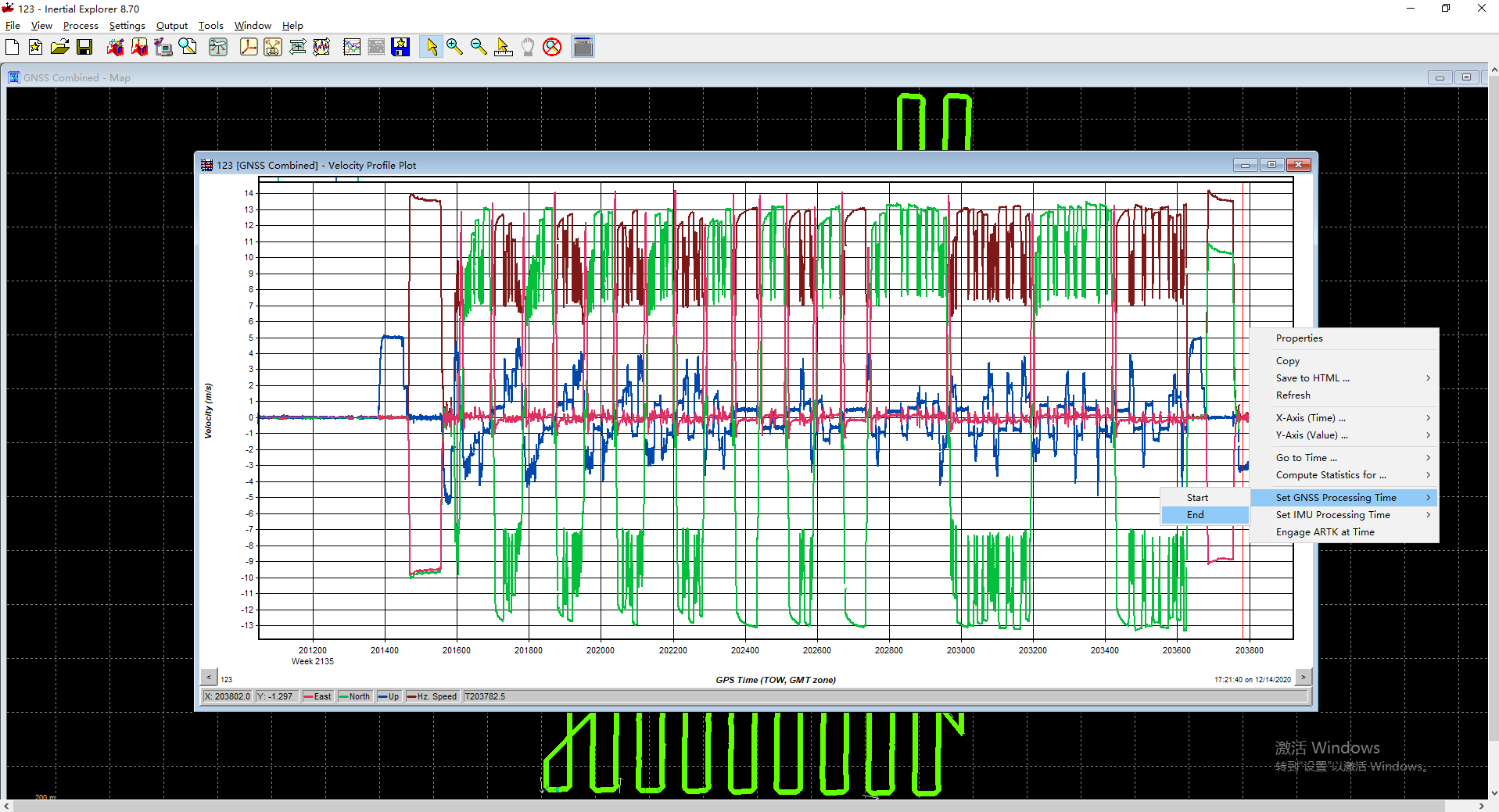Cancel zoom with the no-zoom tool

553,47
